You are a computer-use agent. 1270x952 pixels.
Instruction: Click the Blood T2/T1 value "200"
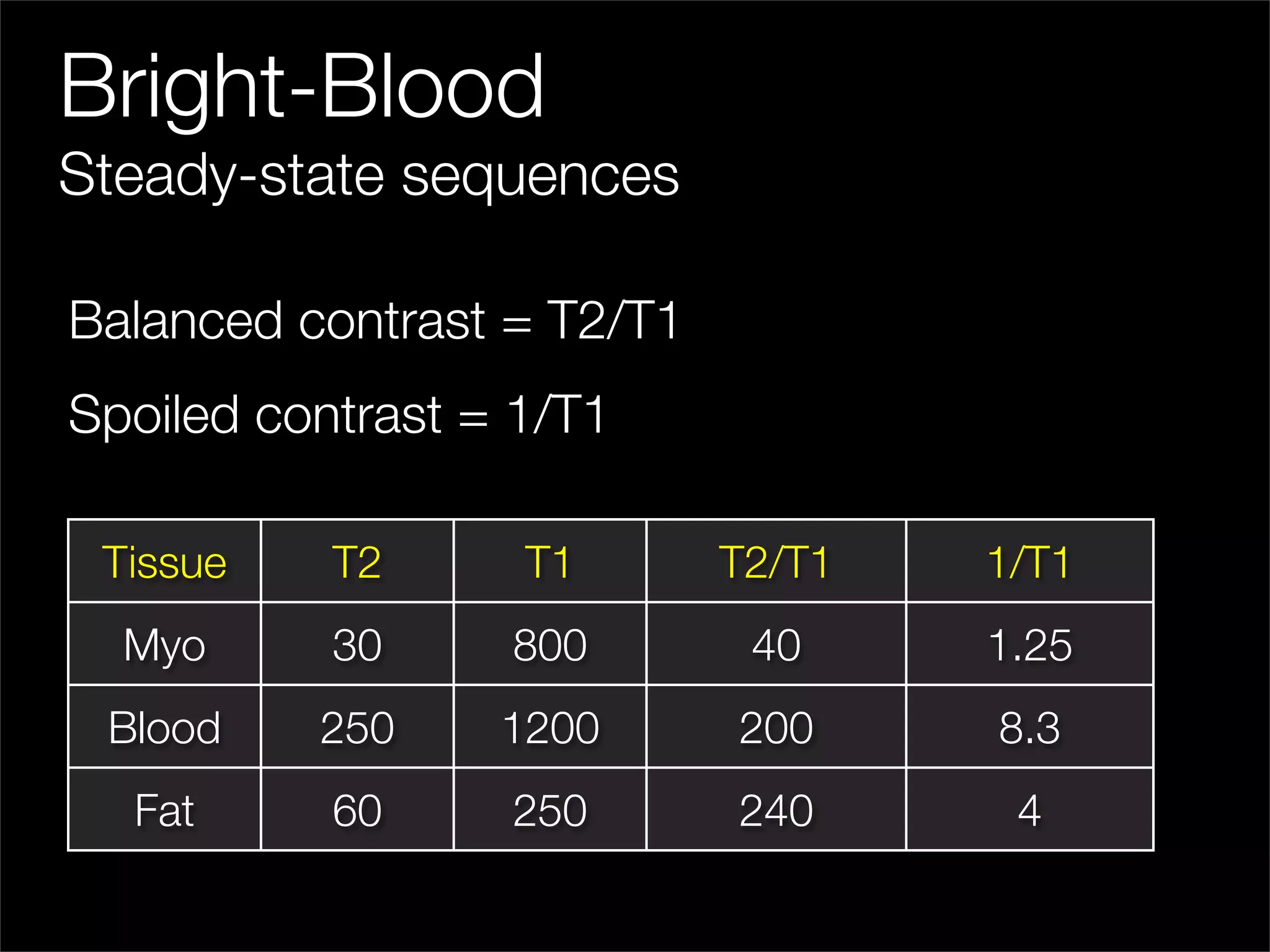776,728
